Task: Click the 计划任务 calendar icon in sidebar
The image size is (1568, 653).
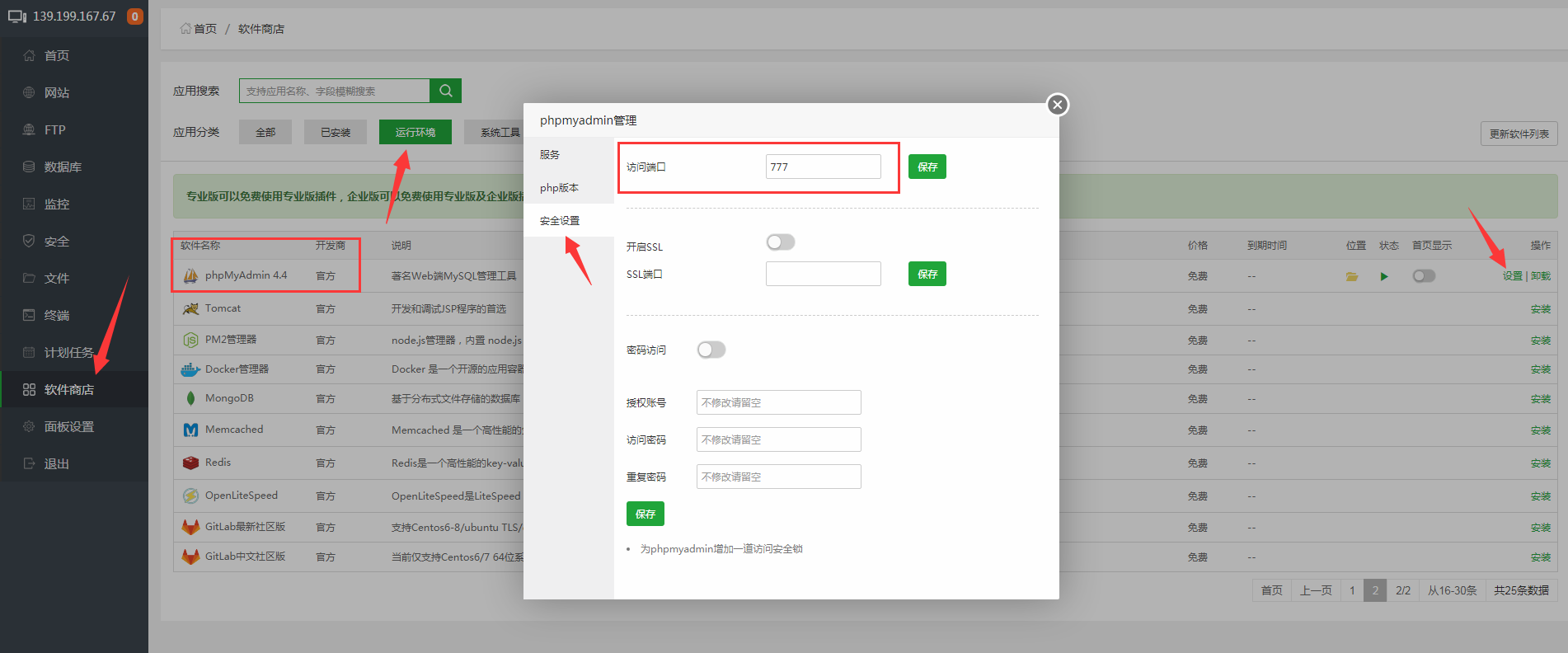Action: pyautogui.click(x=29, y=352)
